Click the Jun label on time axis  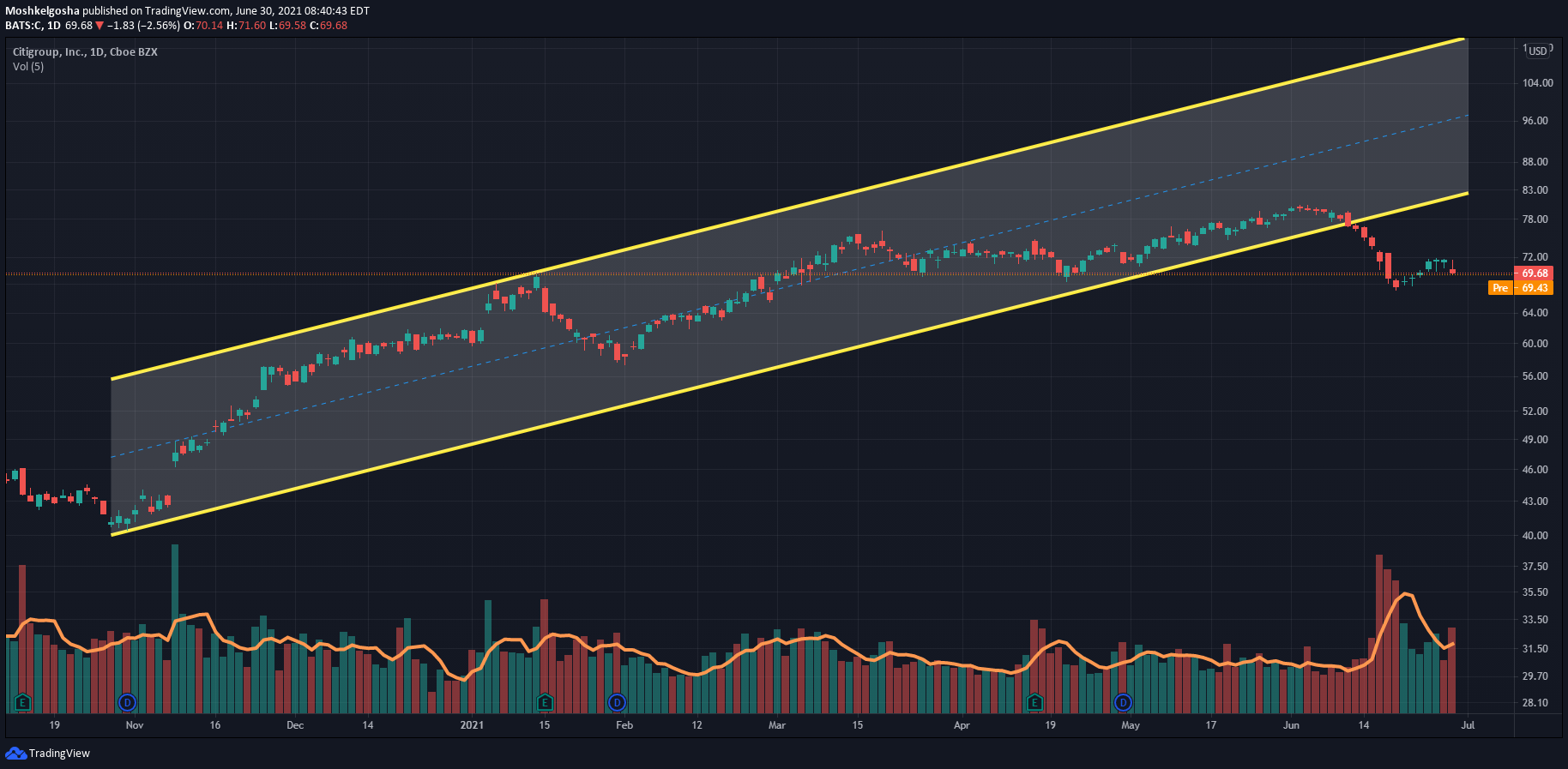point(1291,725)
